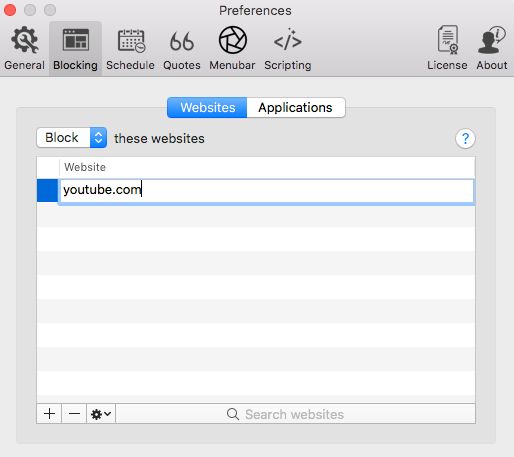Expand the gear actions menu
The height and width of the screenshot is (457, 514).
(101, 414)
